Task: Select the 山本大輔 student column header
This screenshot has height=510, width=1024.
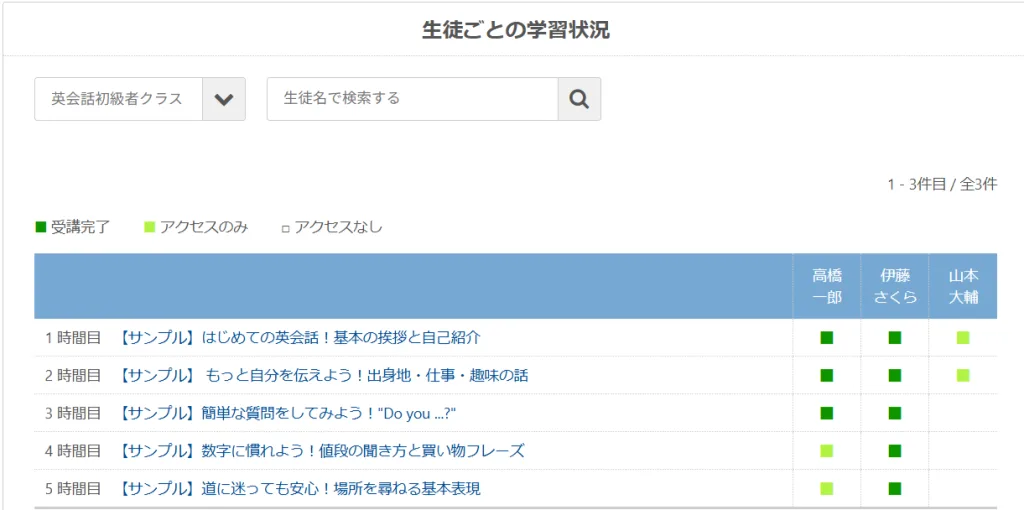Action: pyautogui.click(x=963, y=286)
